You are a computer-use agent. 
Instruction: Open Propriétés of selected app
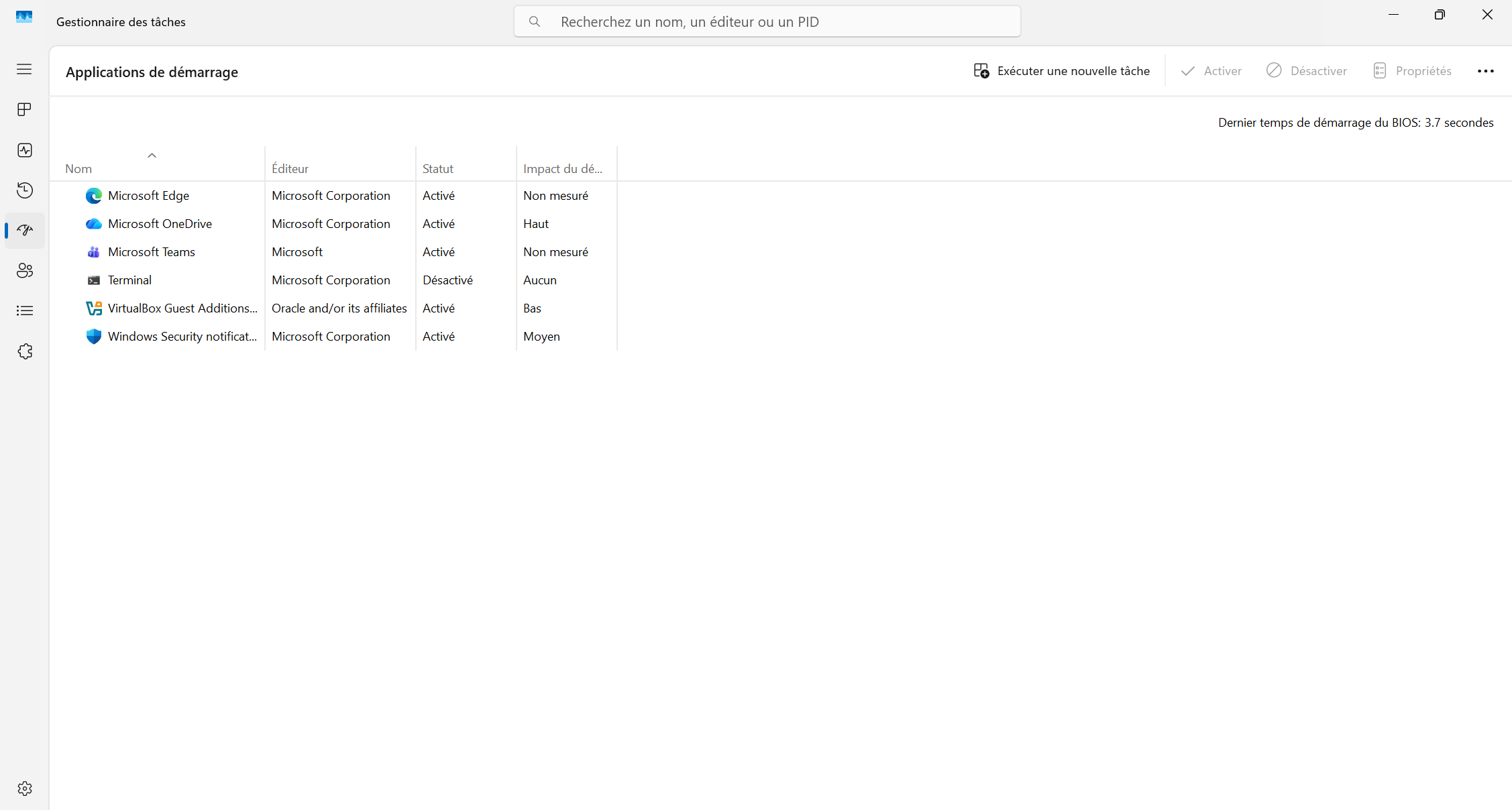pyautogui.click(x=1412, y=71)
